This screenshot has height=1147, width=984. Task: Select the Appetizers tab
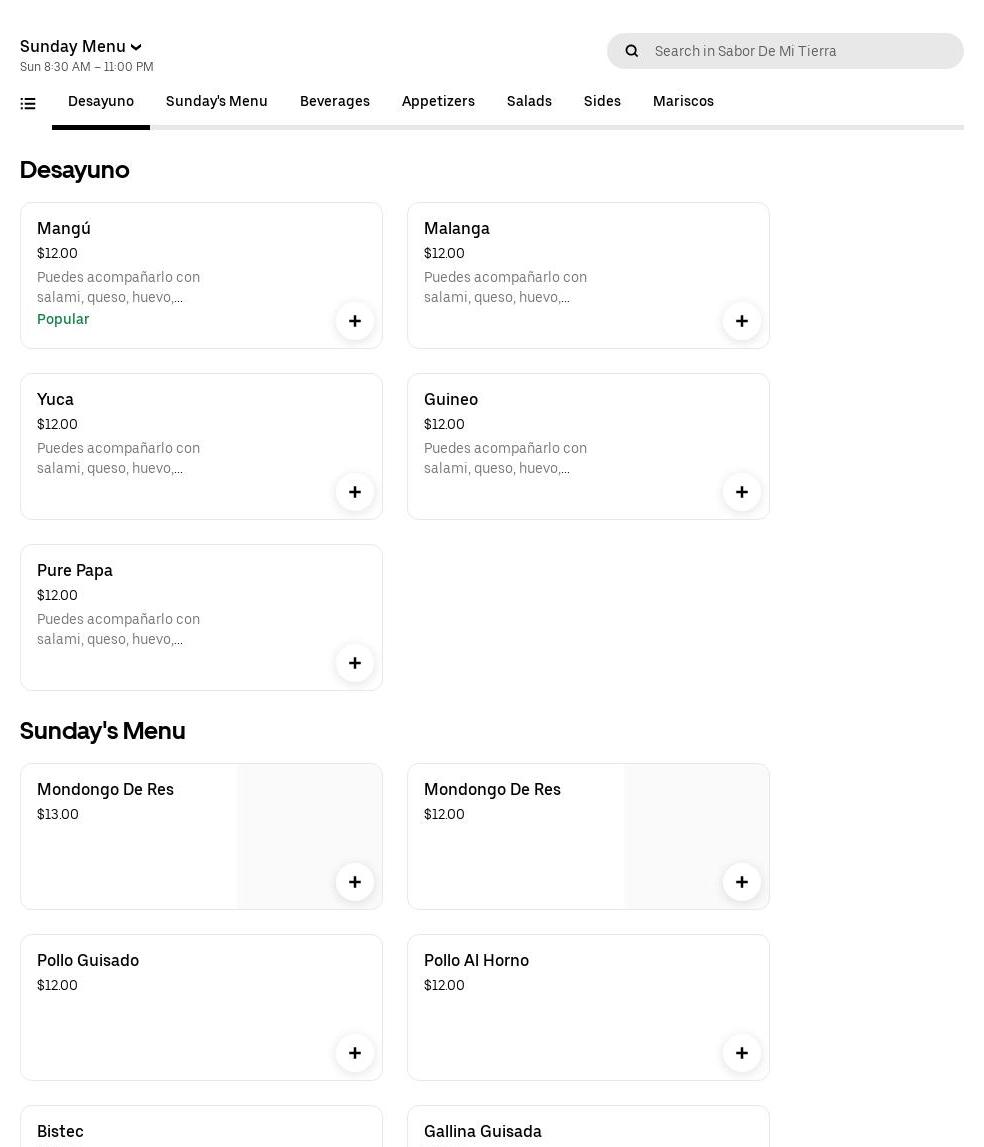(x=438, y=102)
